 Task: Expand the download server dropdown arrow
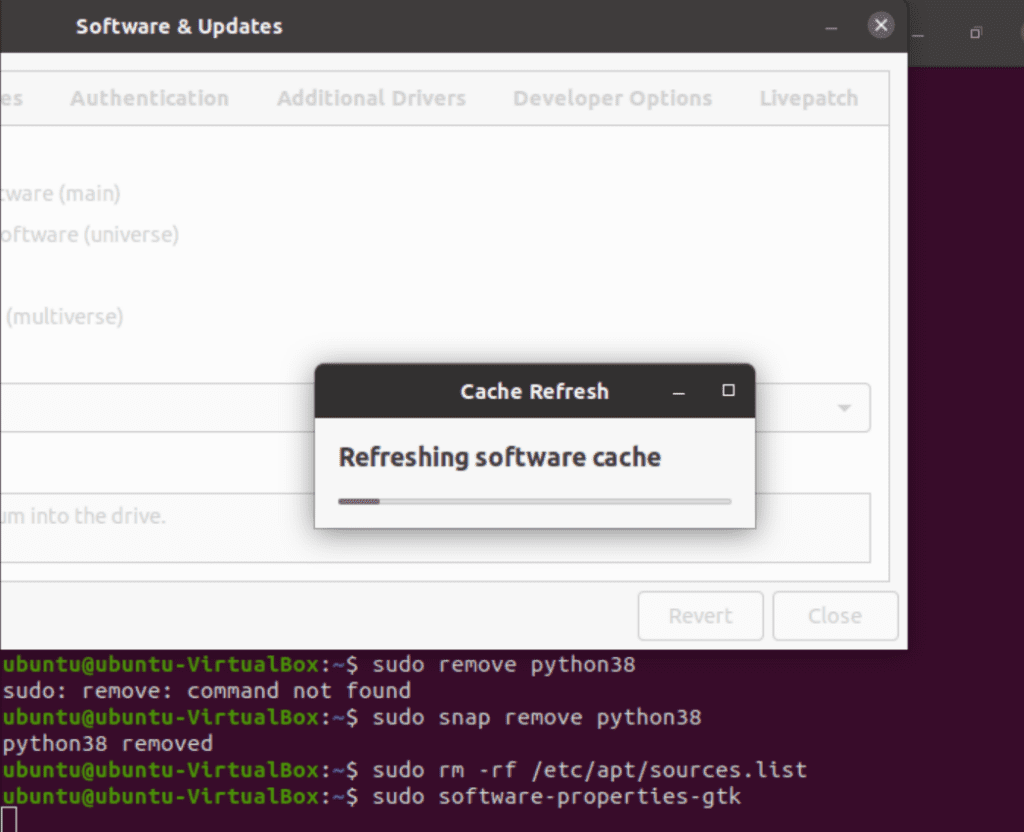tap(844, 408)
